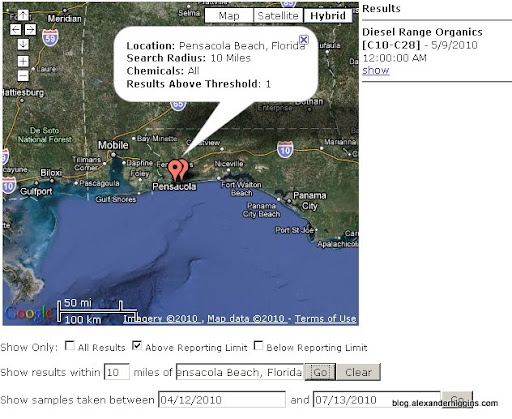Click the right red map marker
This screenshot has width=512, height=419.
click(183, 167)
